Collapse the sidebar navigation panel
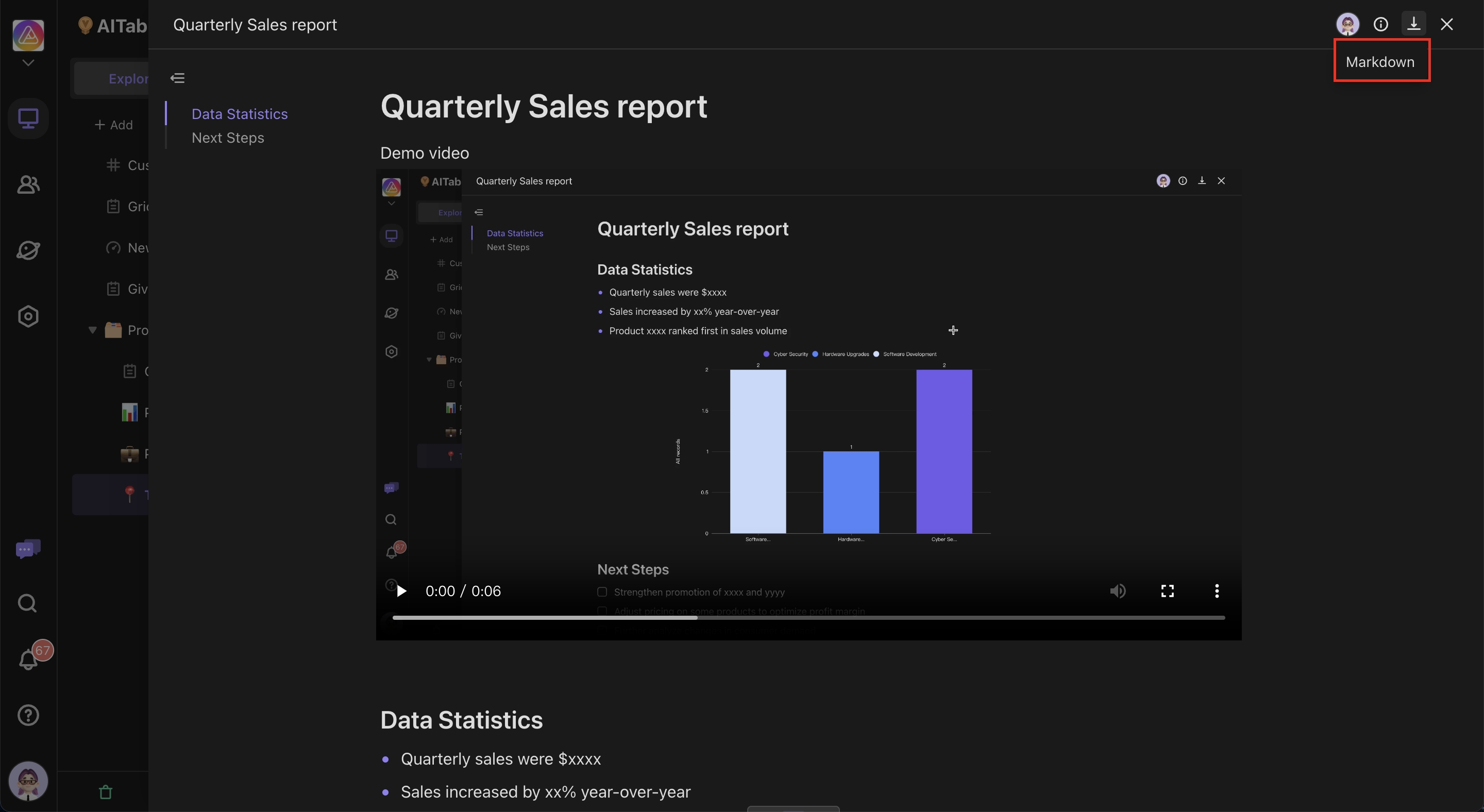The width and height of the screenshot is (1484, 812). click(177, 78)
